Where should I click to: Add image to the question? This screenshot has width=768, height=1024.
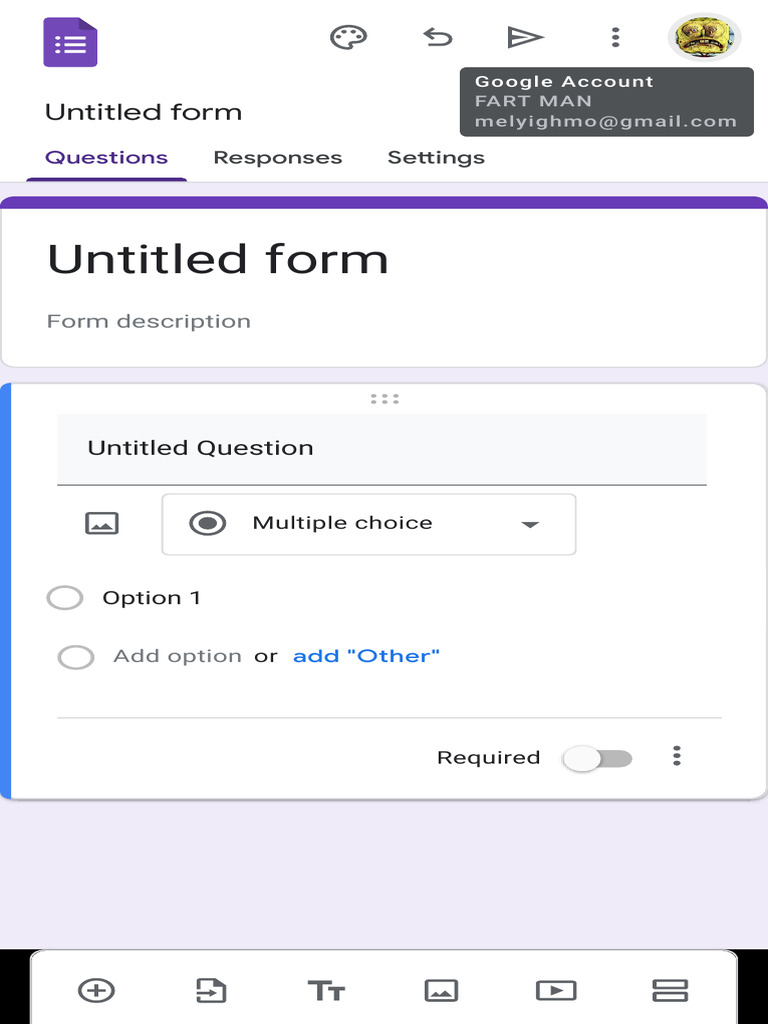tap(102, 523)
